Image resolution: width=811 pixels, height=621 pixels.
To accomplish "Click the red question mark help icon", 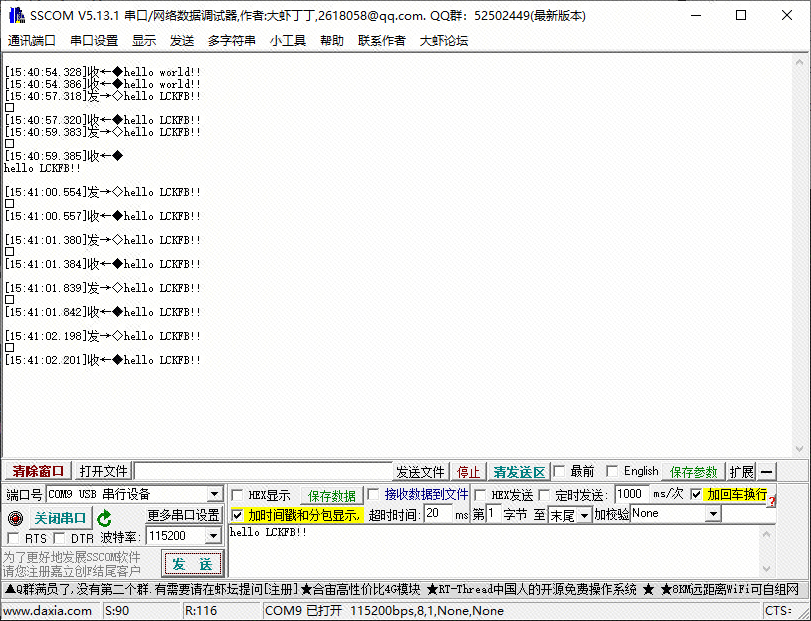I will point(771,500).
